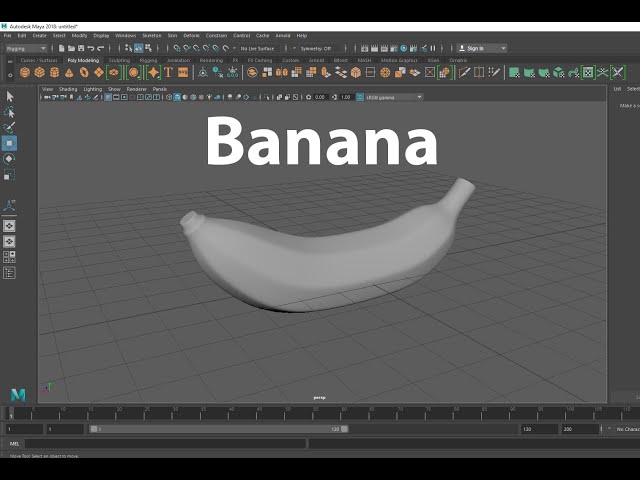Toggle use all lights in viewport
Image resolution: width=640 pixels, height=480 pixels.
[209, 97]
